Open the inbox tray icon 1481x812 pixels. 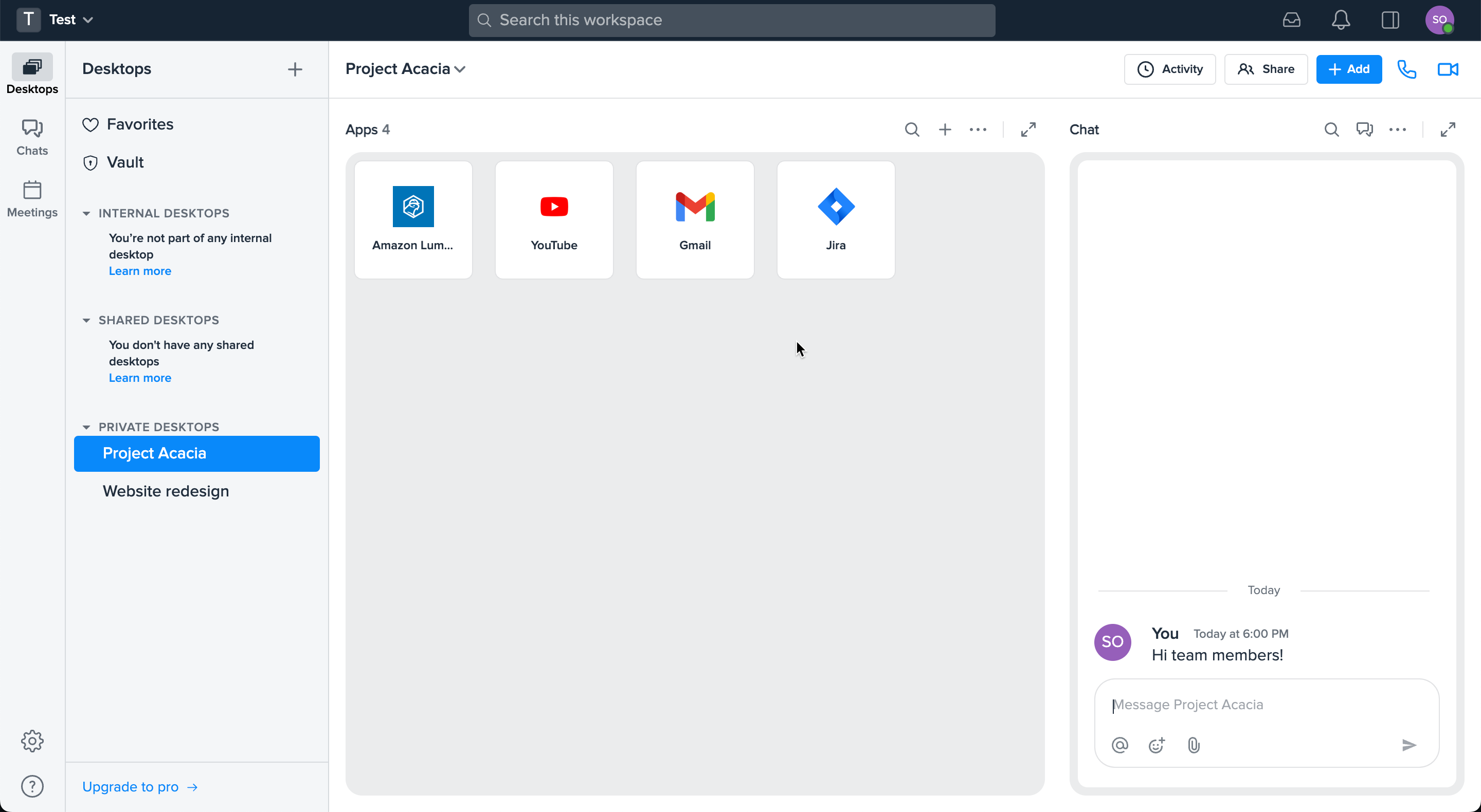pyautogui.click(x=1291, y=20)
